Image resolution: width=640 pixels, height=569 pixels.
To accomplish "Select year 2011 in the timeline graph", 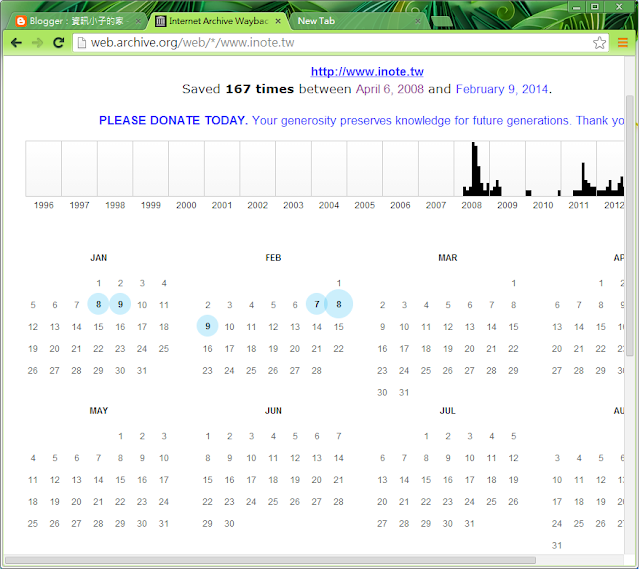I will 579,170.
